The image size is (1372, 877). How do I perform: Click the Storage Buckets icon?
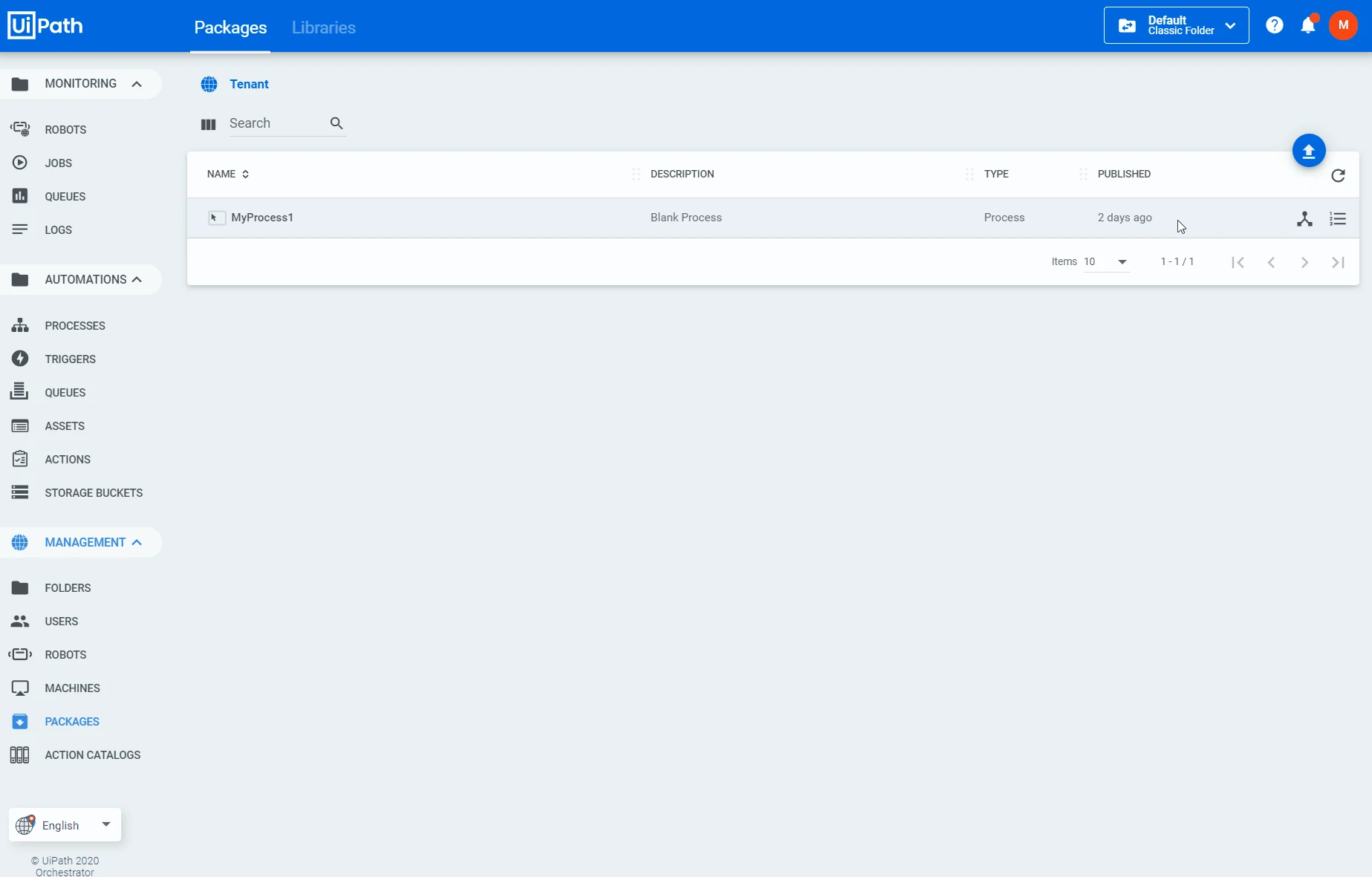tap(20, 492)
